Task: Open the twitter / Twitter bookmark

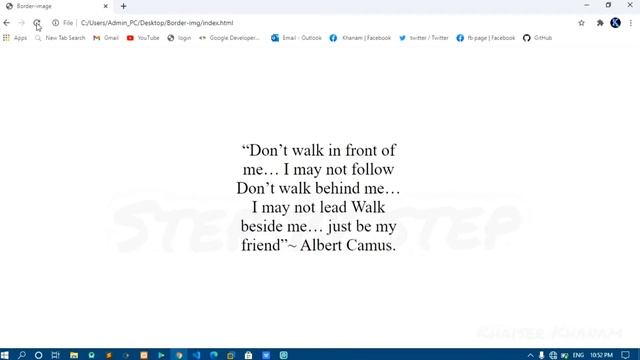Action: click(x=423, y=38)
